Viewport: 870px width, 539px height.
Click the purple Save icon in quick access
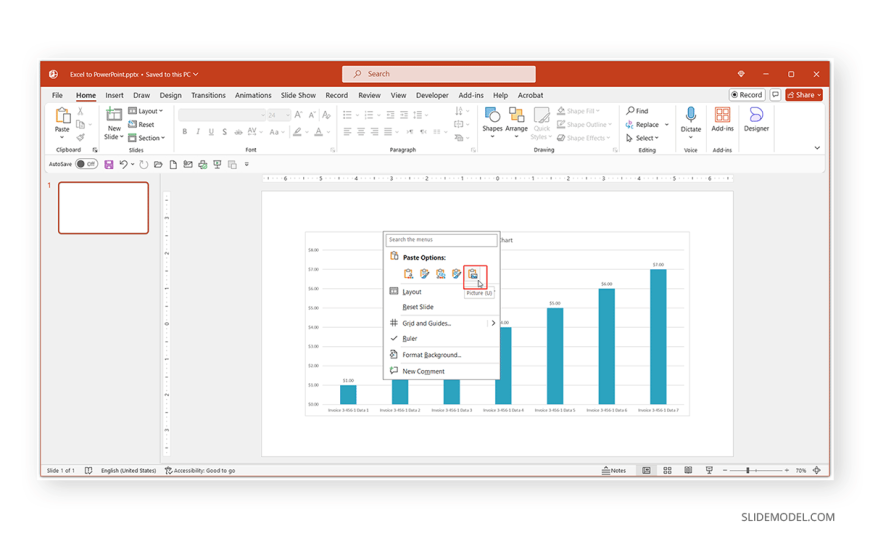(109, 164)
